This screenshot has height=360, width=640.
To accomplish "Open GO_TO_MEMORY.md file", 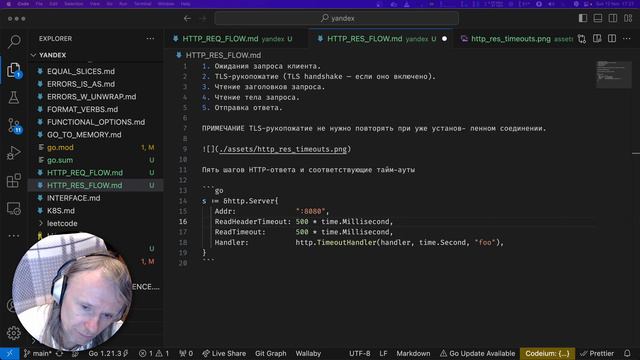I will (84, 135).
